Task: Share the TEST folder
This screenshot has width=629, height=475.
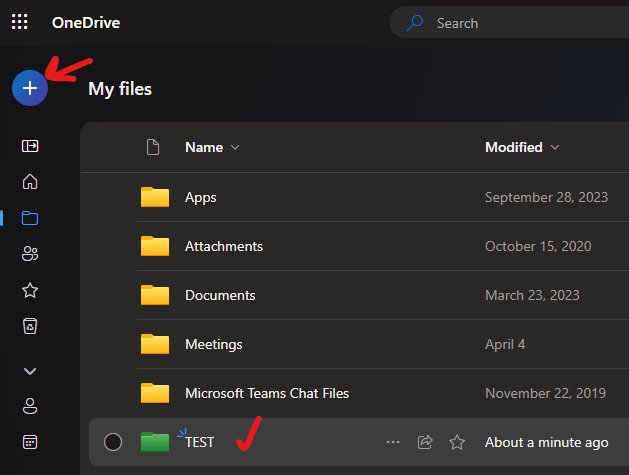Action: pos(425,442)
